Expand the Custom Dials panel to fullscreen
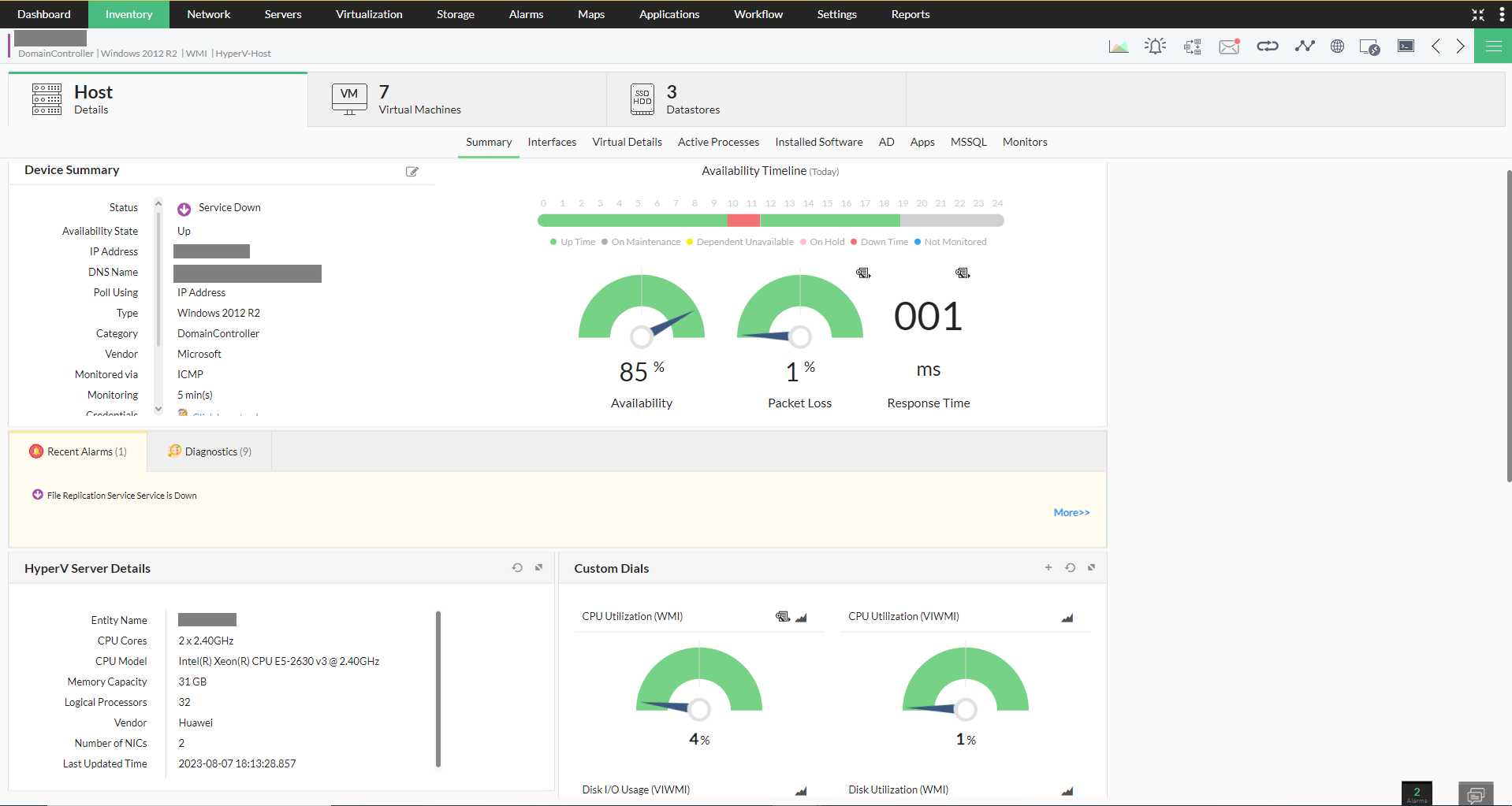1512x806 pixels. (x=1092, y=567)
